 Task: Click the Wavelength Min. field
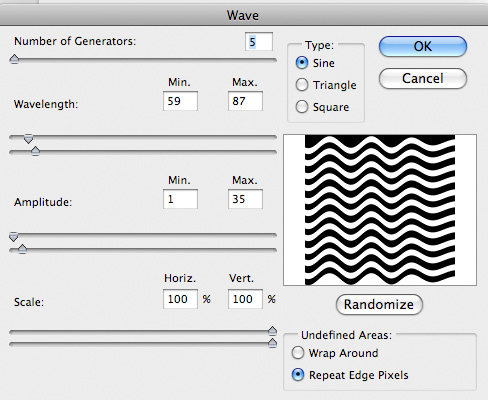point(180,101)
